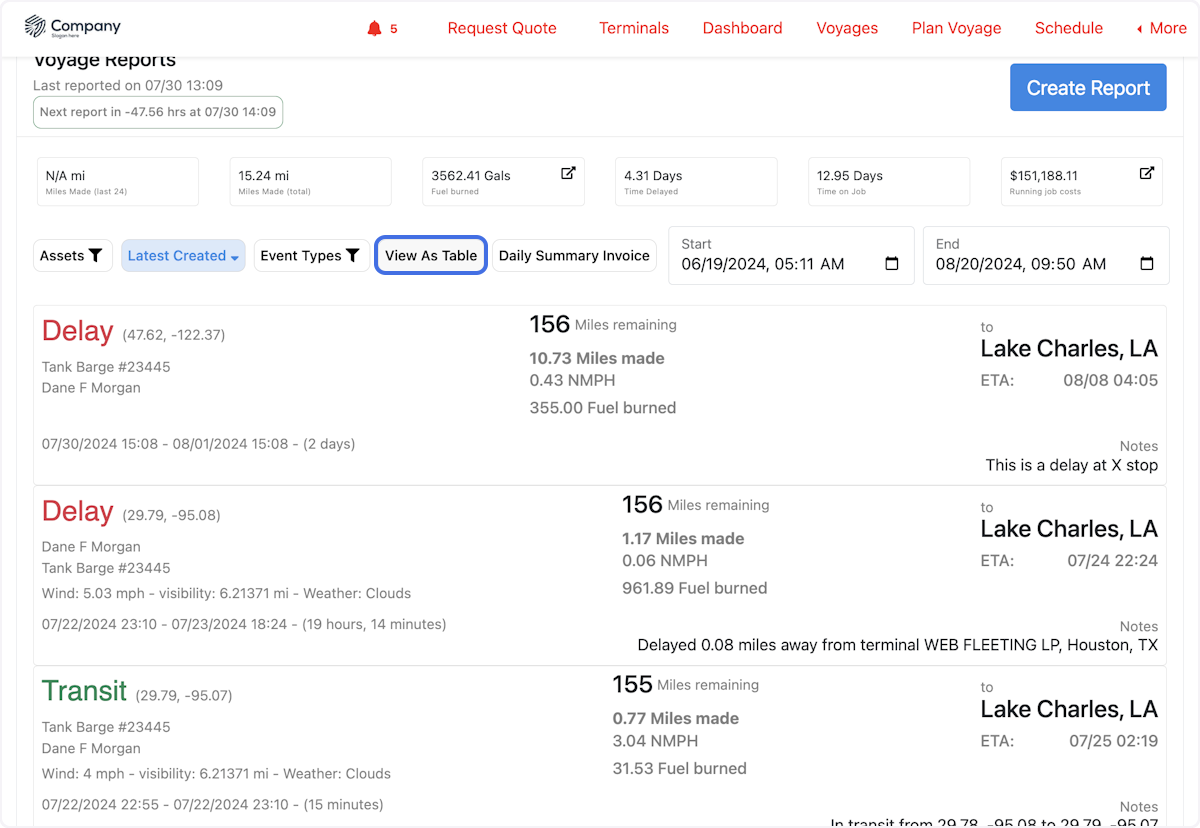Select the Miles Made total stat card

coord(310,182)
